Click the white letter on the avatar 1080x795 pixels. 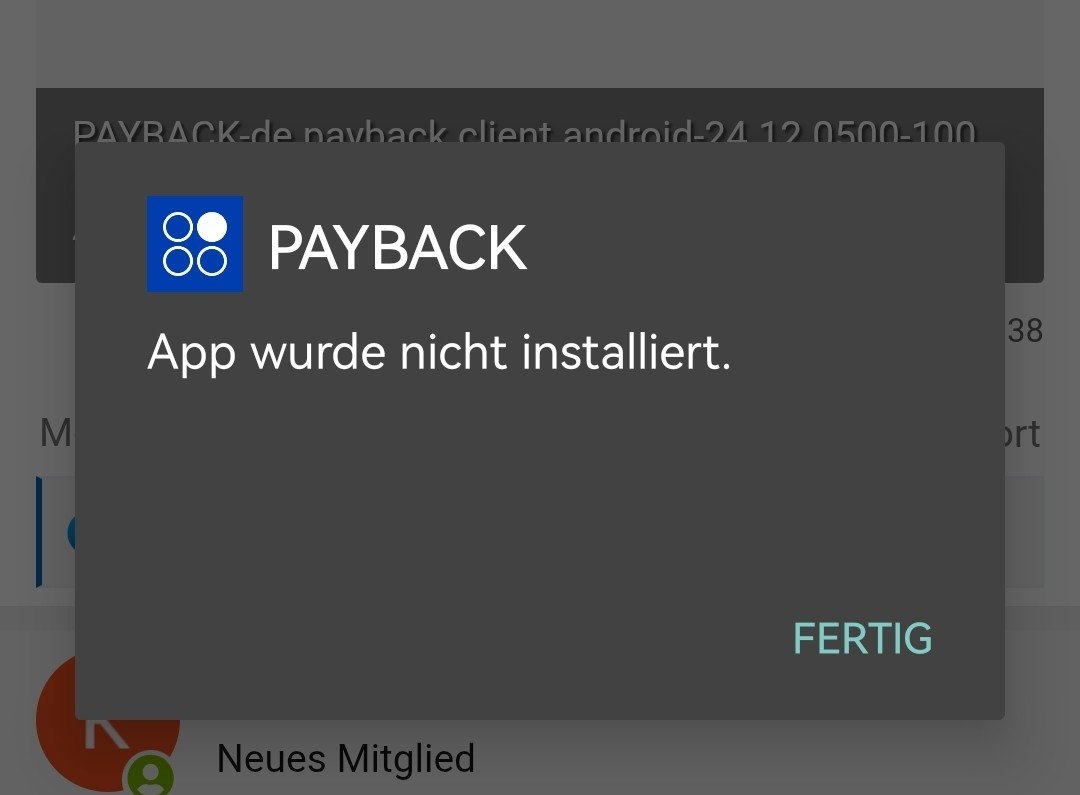[x=105, y=733]
